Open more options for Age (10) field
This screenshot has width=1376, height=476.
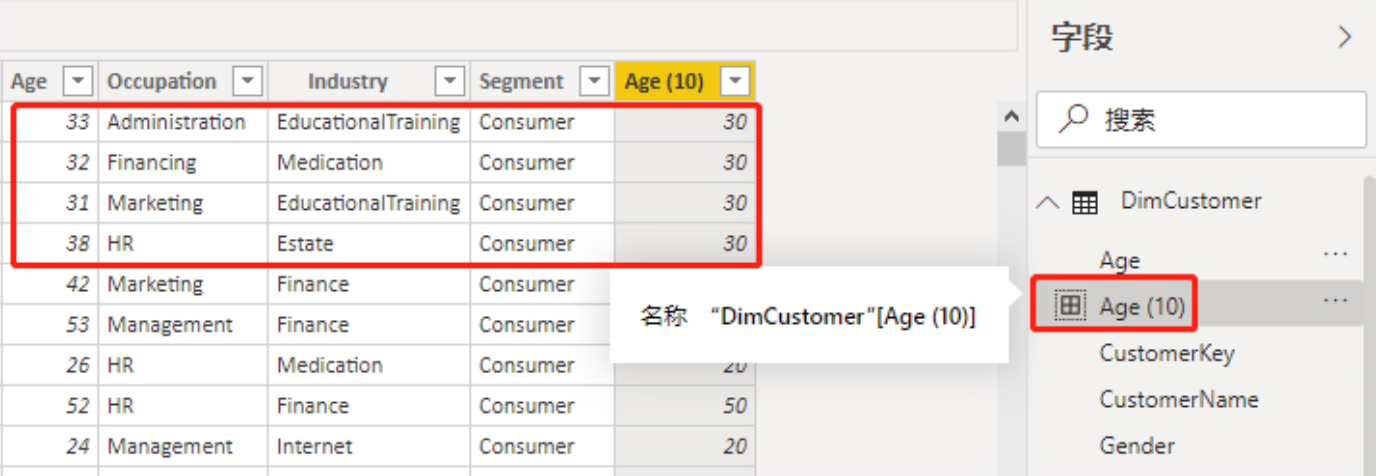pyautogui.click(x=1335, y=300)
